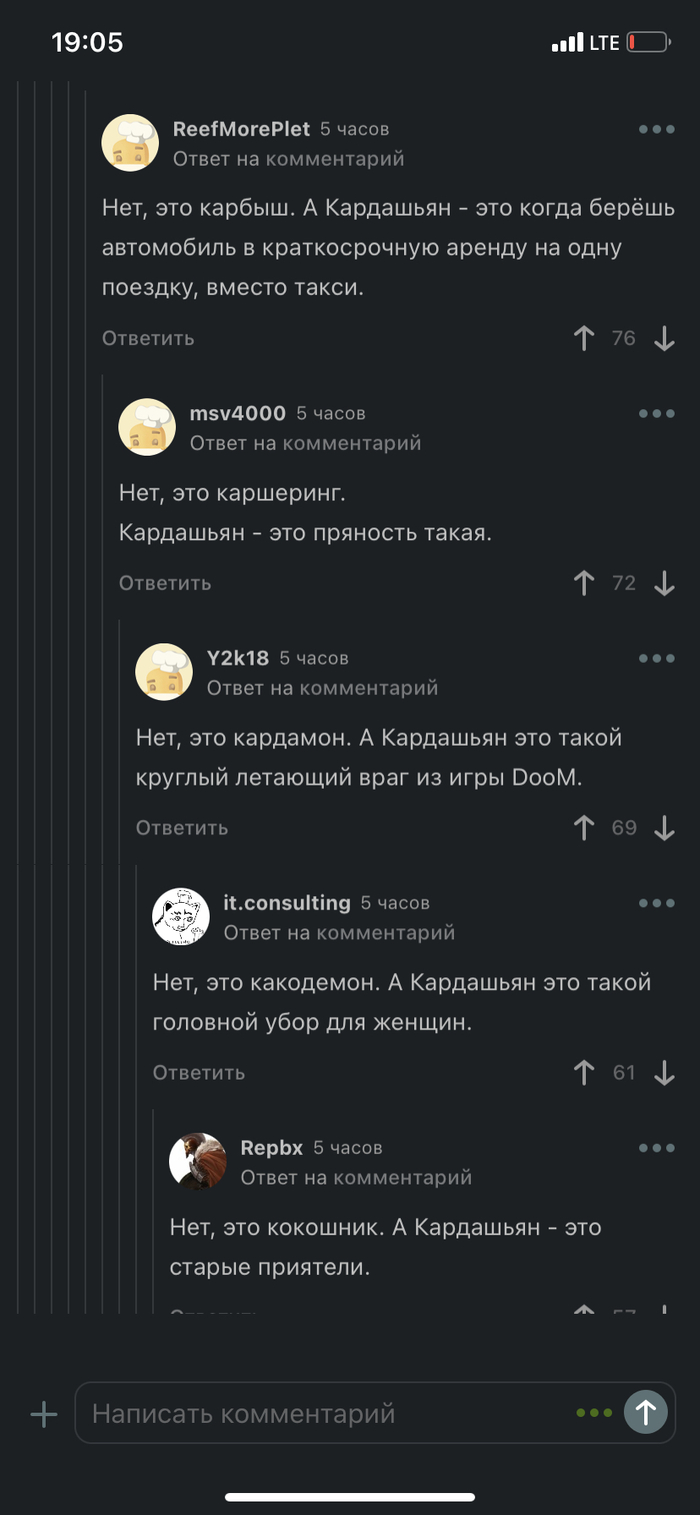The width and height of the screenshot is (700, 1515).
Task: Reply to ReefMorePlet's comment
Action: pyautogui.click(x=148, y=339)
